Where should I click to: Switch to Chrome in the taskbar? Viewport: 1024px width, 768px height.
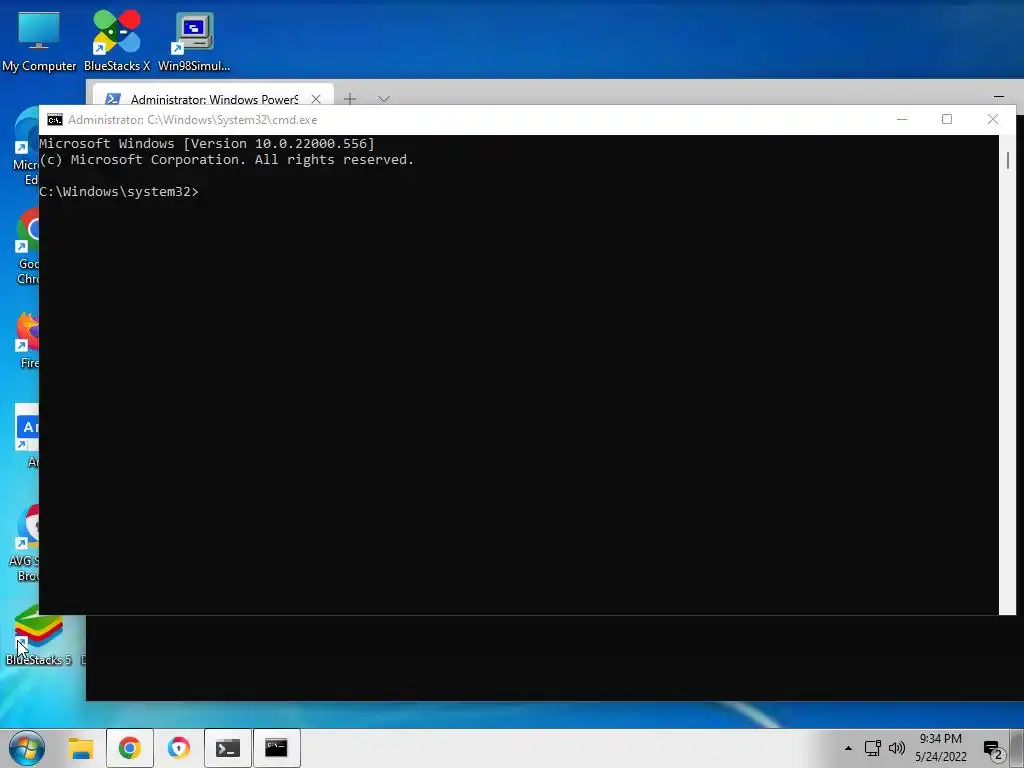(129, 748)
